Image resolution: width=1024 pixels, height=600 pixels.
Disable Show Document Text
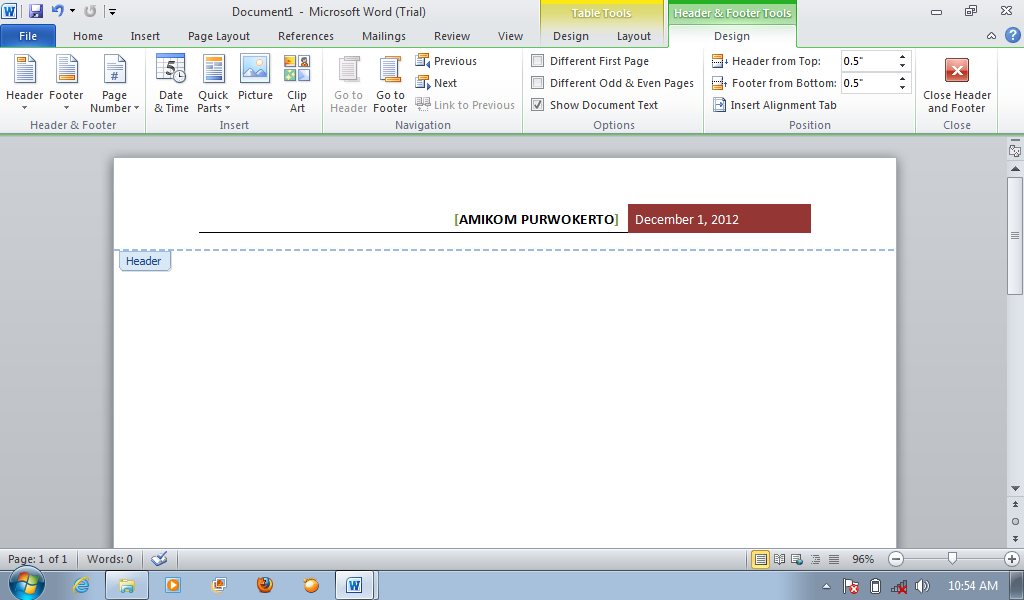pyautogui.click(x=537, y=104)
